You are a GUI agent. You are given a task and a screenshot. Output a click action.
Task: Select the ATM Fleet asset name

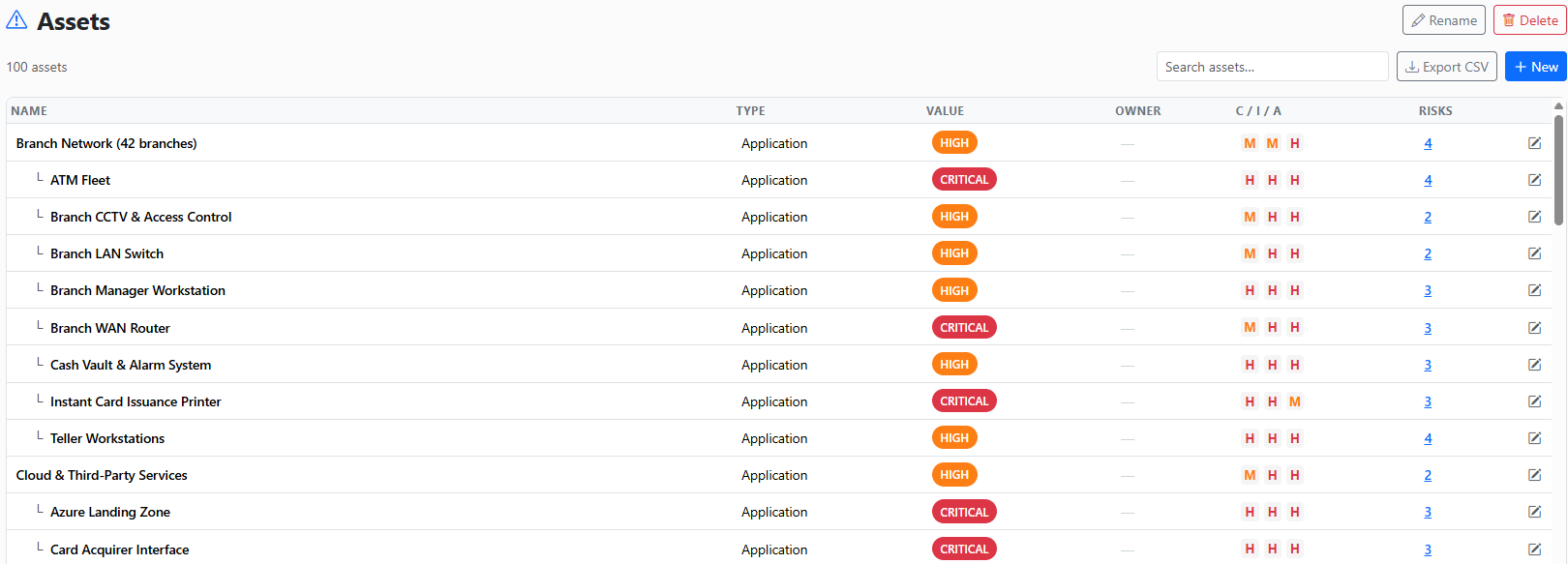pos(80,180)
